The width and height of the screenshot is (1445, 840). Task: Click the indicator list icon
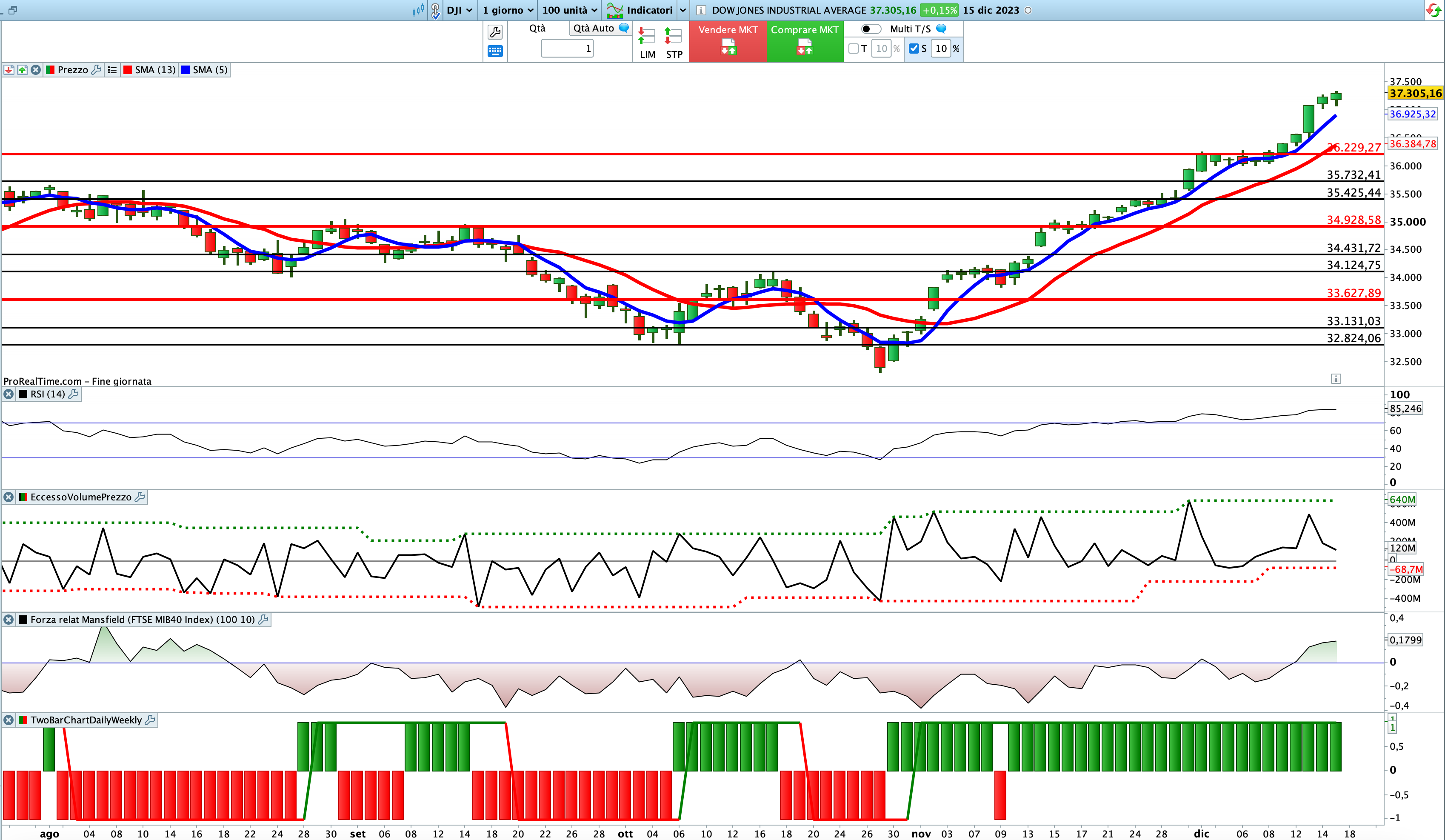pos(112,70)
